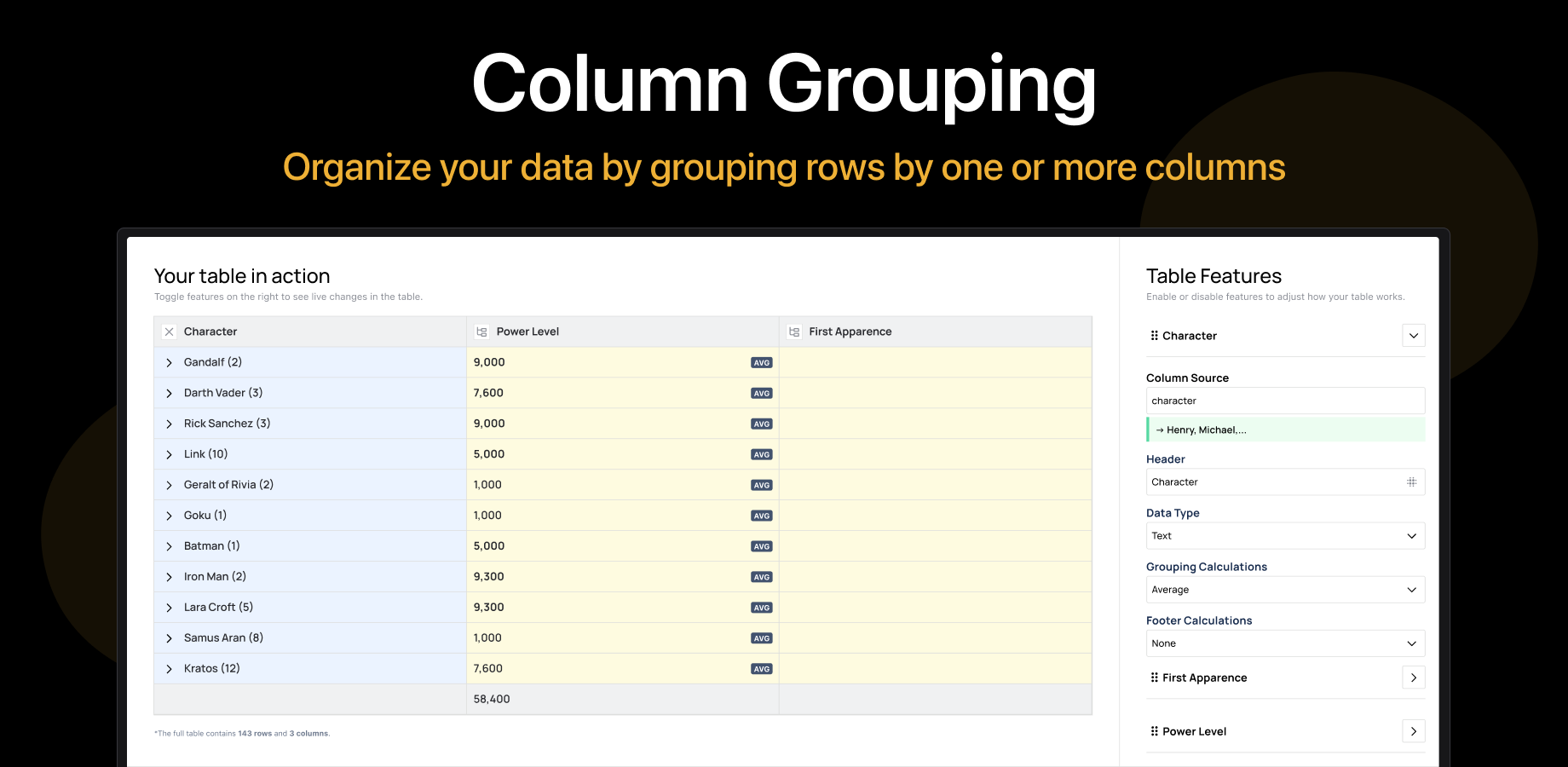The image size is (1568, 767).
Task: Click the grouping icon beside First Apparence header
Action: coord(793,332)
